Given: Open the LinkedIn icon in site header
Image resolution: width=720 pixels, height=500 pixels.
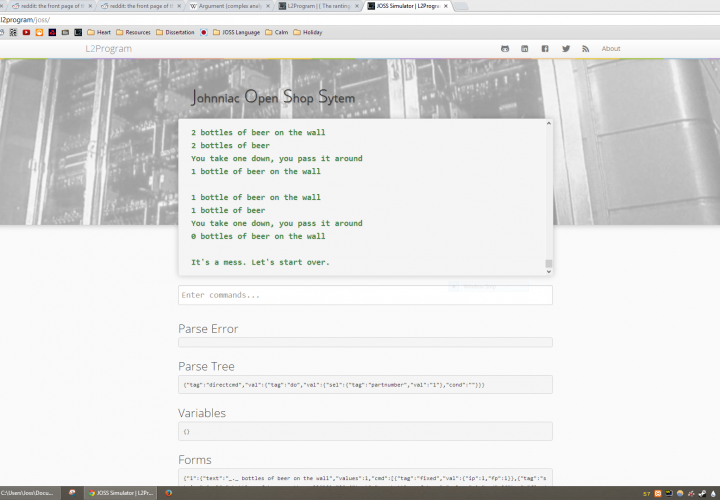Looking at the screenshot, I should pos(525,49).
